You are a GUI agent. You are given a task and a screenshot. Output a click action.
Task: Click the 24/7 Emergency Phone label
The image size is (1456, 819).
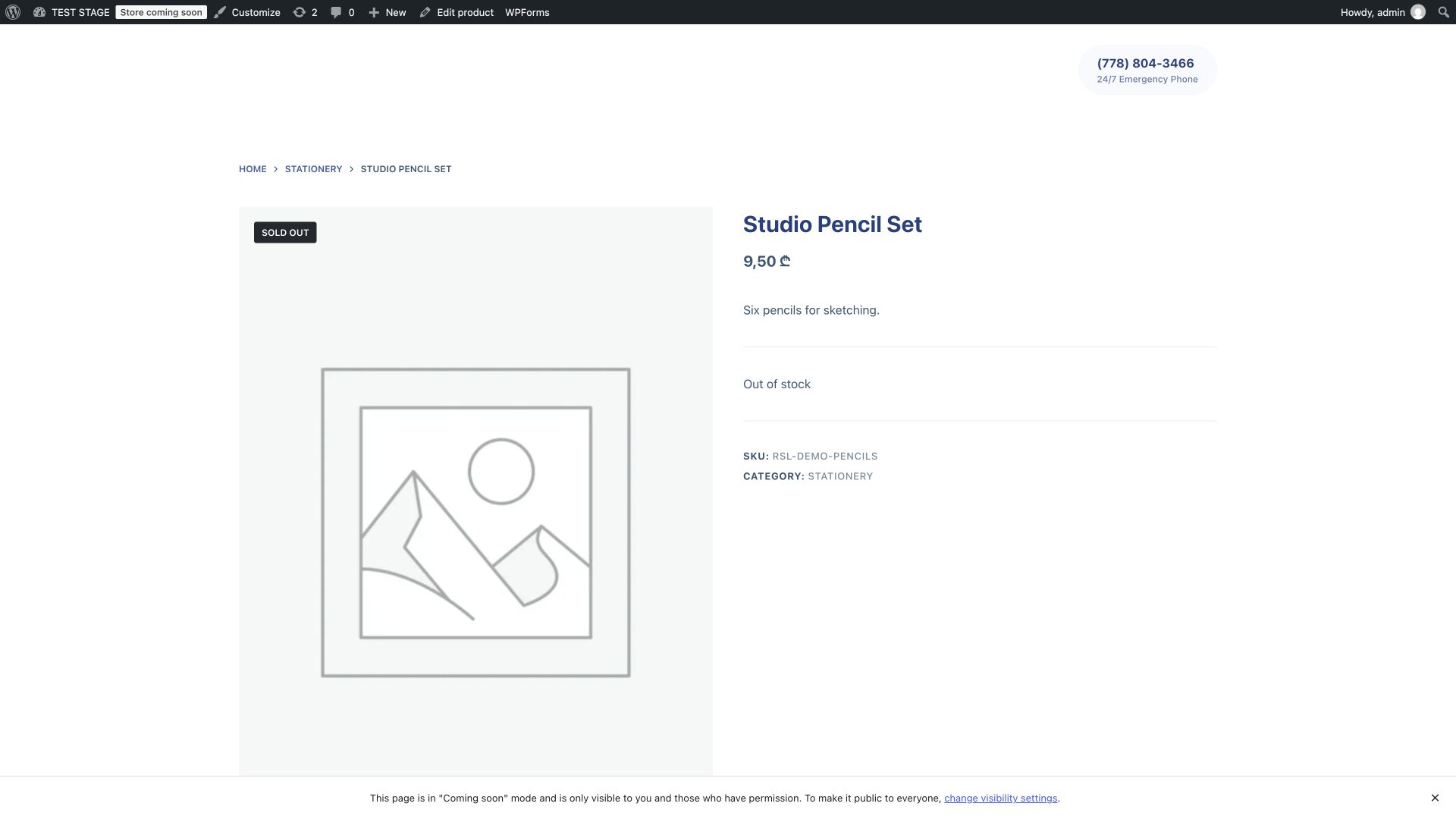click(x=1147, y=80)
